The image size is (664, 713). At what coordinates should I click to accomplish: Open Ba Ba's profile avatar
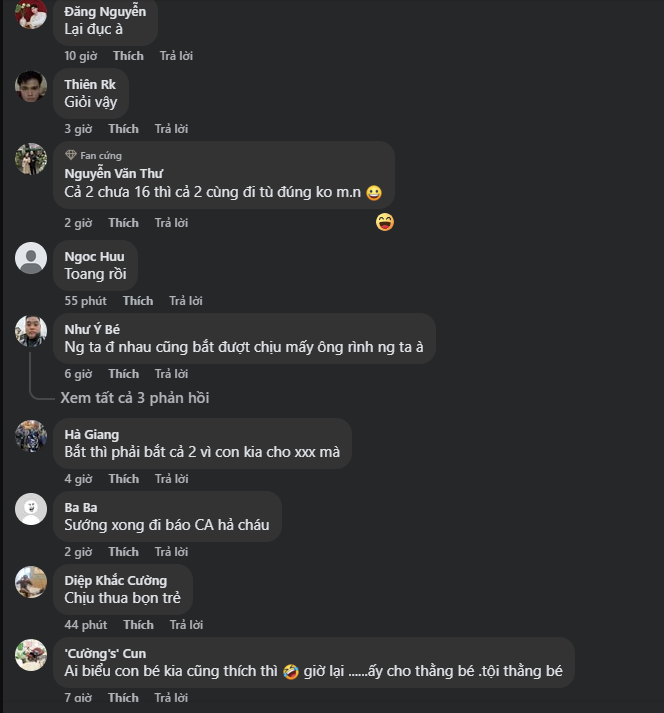pos(31,509)
